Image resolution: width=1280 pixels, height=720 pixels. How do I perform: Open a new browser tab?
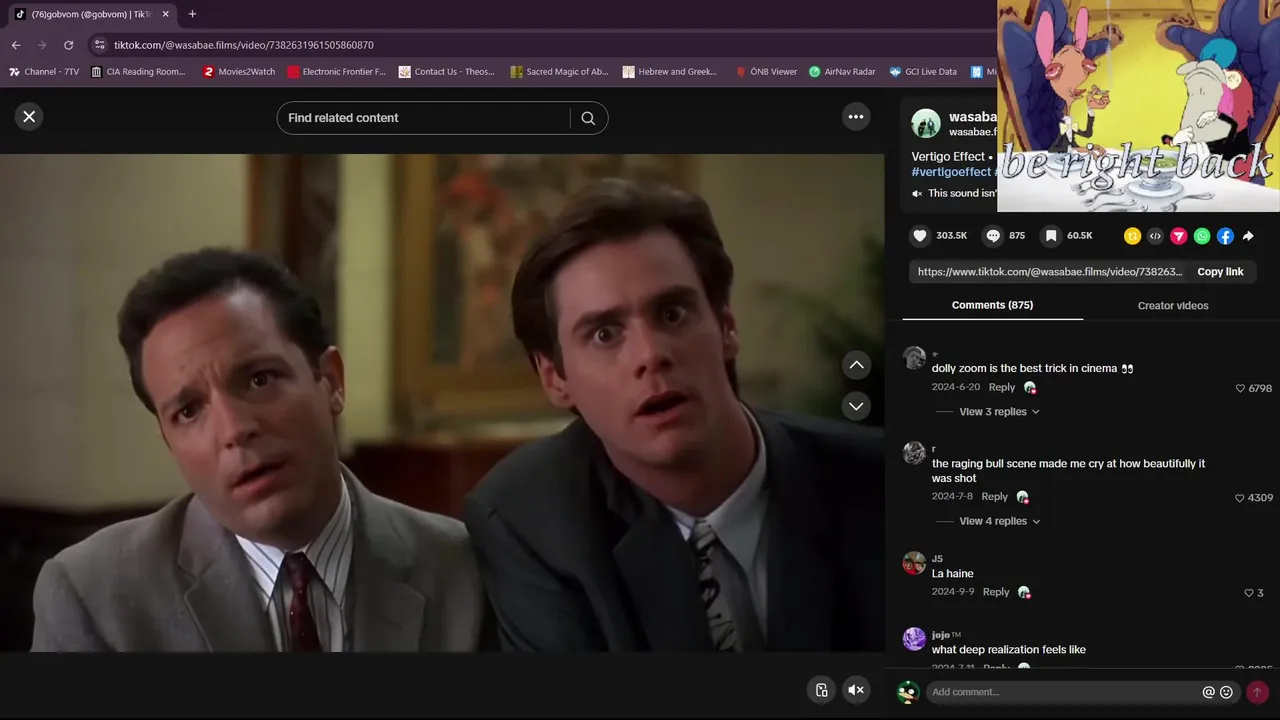point(192,14)
